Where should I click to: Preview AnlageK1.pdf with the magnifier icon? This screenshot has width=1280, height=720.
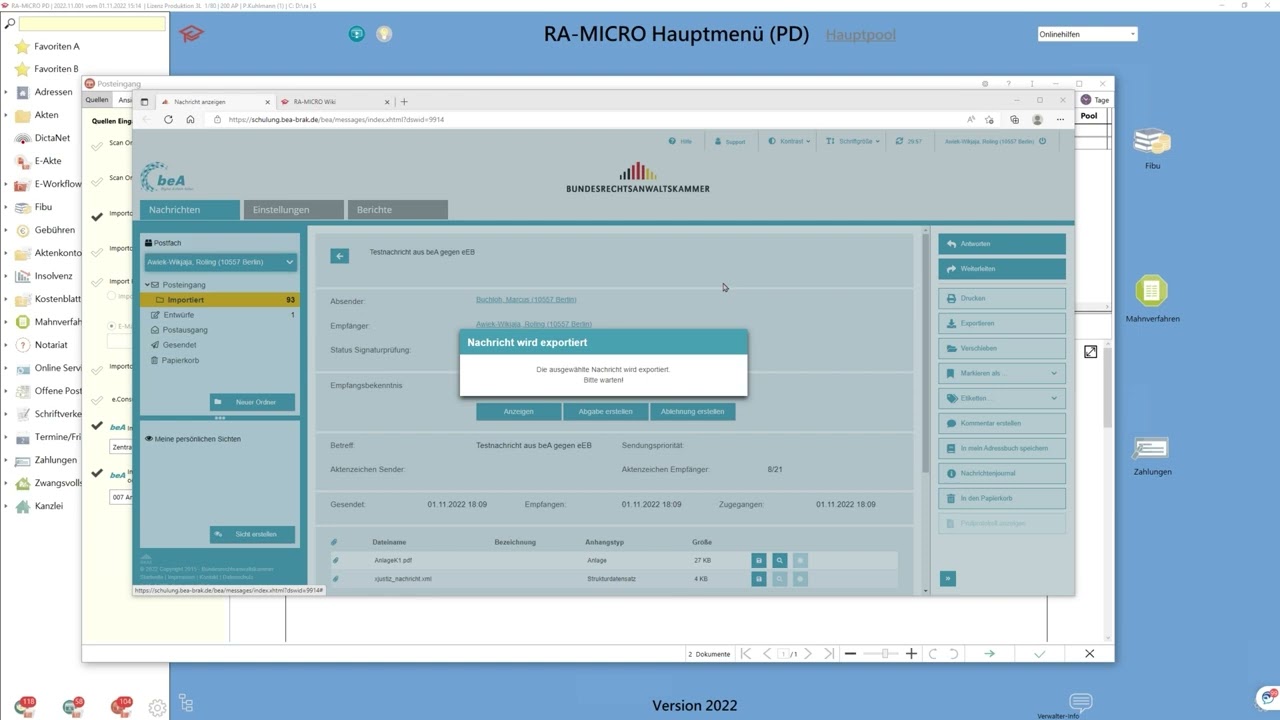779,561
